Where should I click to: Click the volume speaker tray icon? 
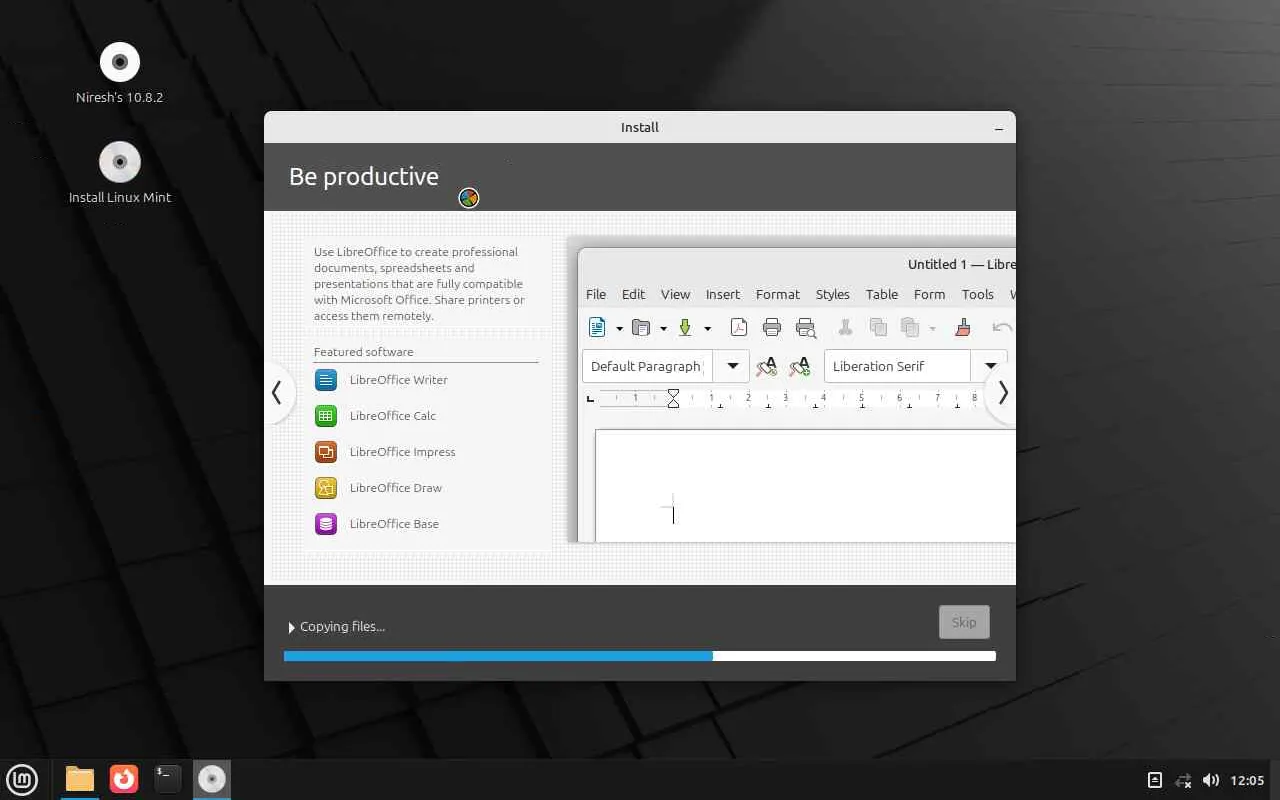point(1211,780)
